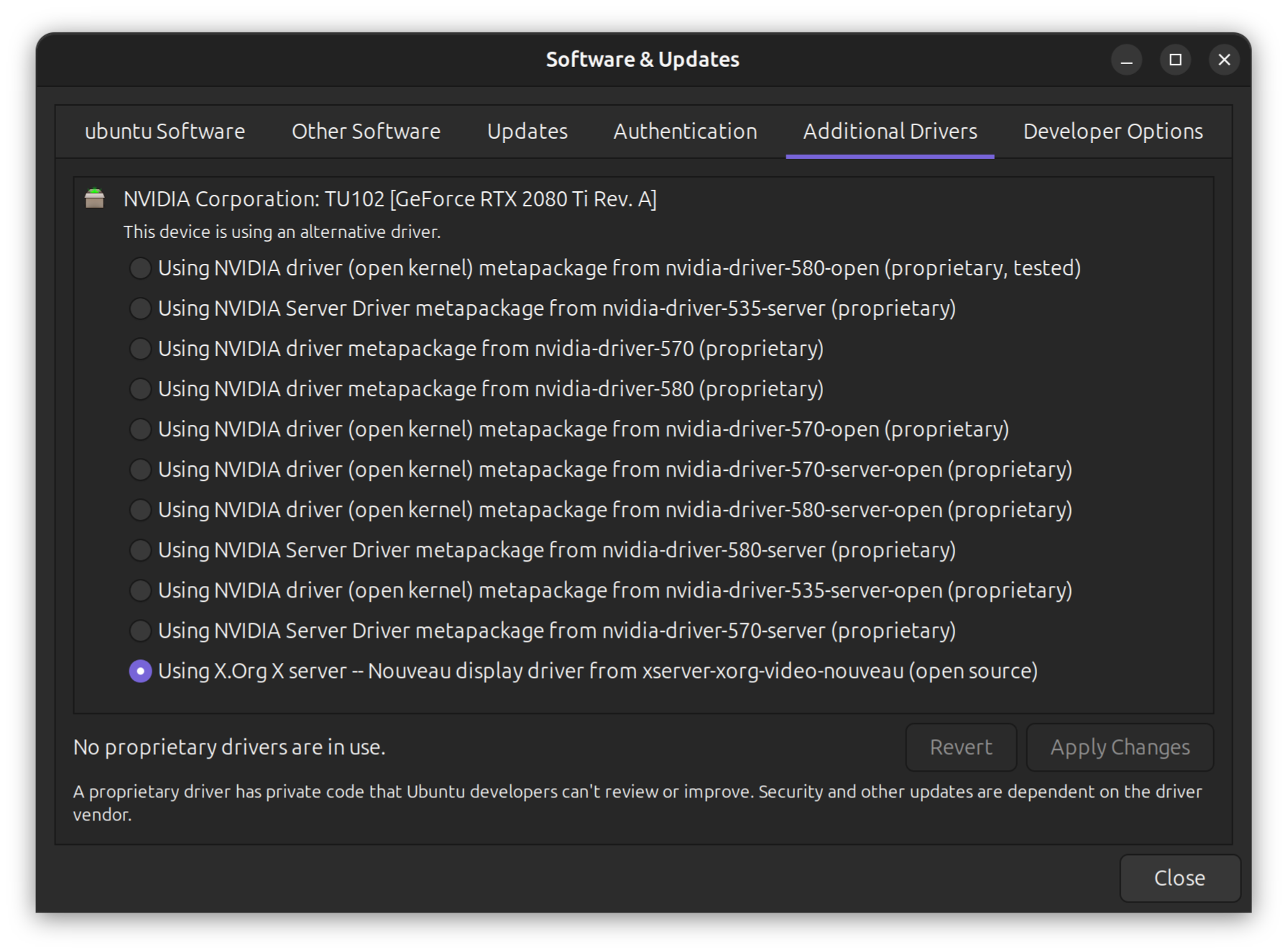Click the NVIDIA graphics card device icon
This screenshot has height=952, width=1288.
[x=95, y=198]
